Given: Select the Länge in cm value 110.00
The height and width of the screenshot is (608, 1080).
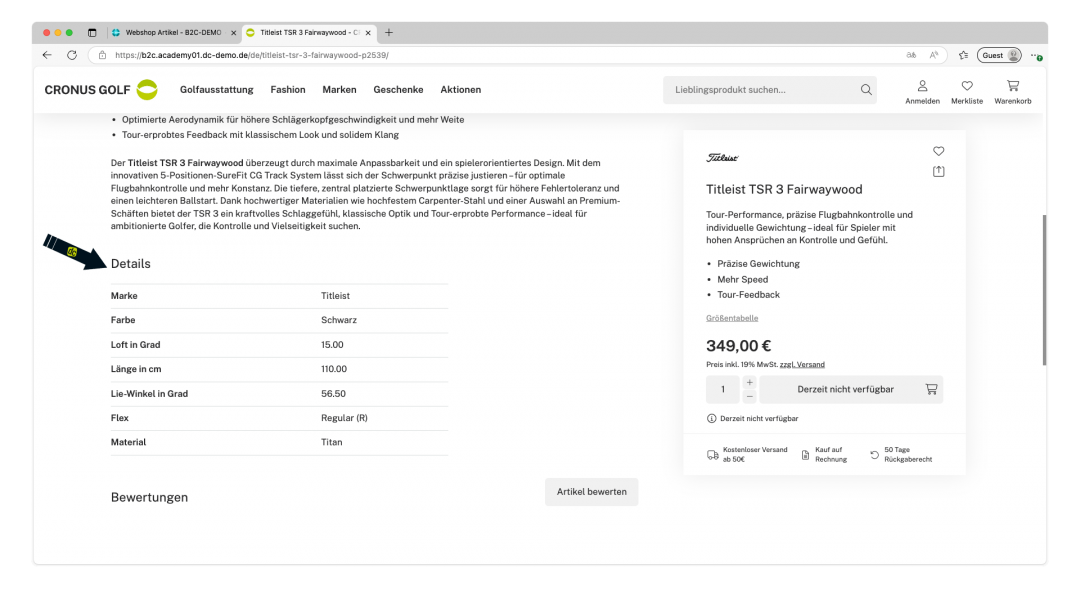Looking at the screenshot, I should tap(334, 369).
